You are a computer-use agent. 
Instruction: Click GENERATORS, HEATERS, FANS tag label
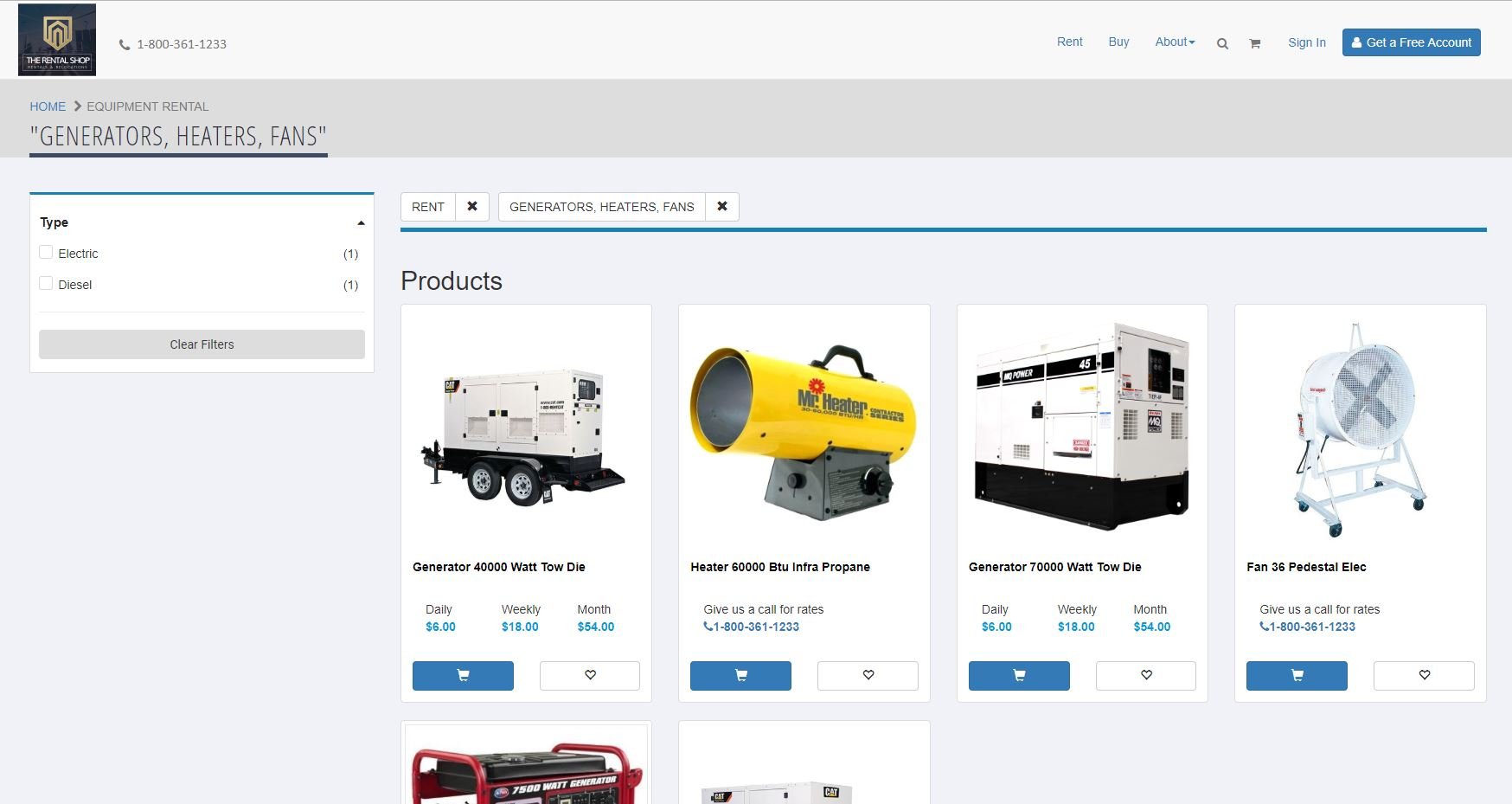click(x=601, y=207)
